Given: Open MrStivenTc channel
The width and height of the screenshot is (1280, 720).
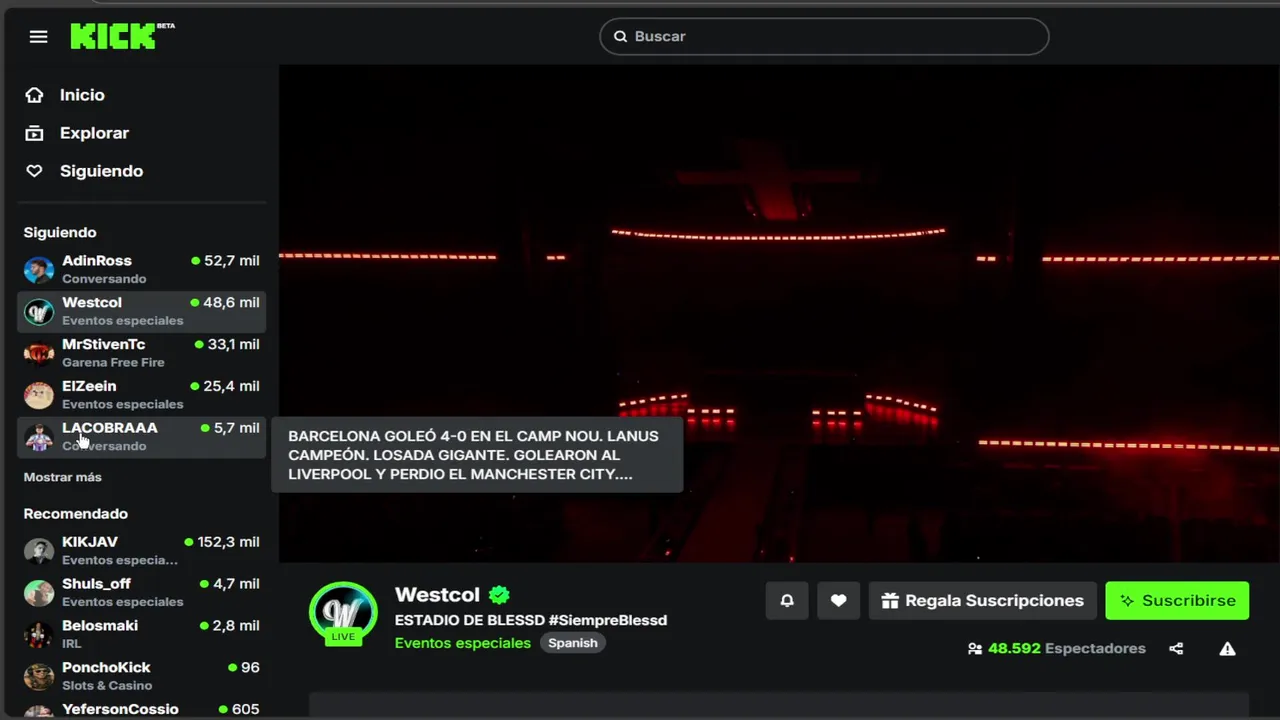Looking at the screenshot, I should (142, 353).
